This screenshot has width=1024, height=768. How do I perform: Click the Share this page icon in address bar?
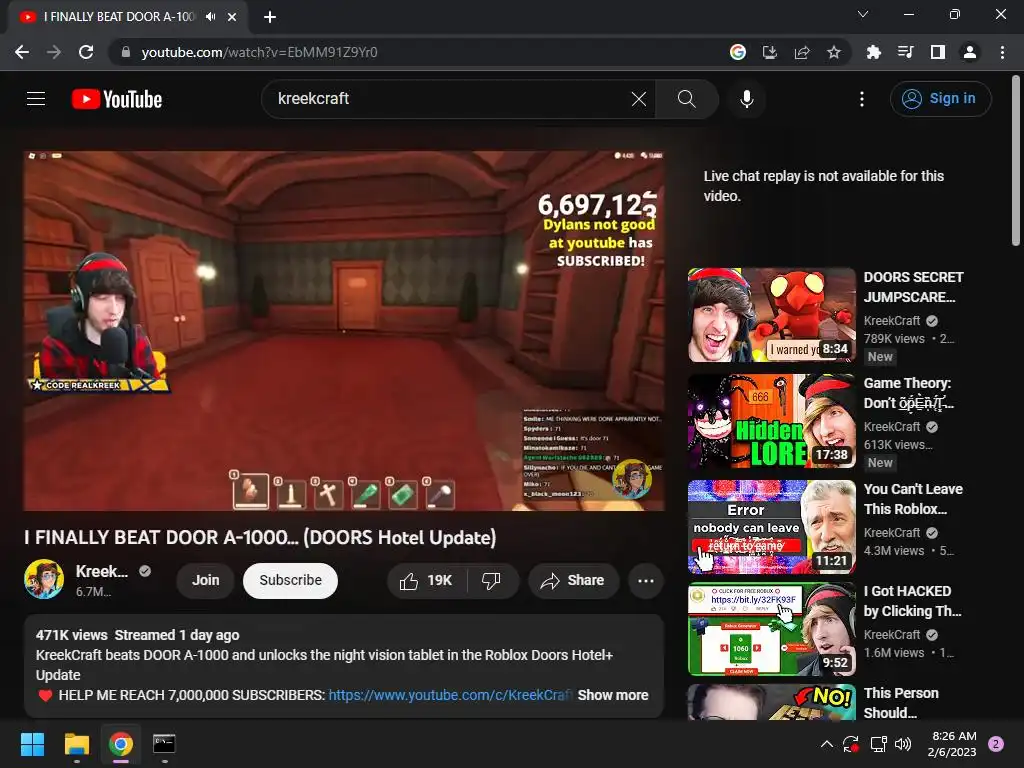pos(801,52)
